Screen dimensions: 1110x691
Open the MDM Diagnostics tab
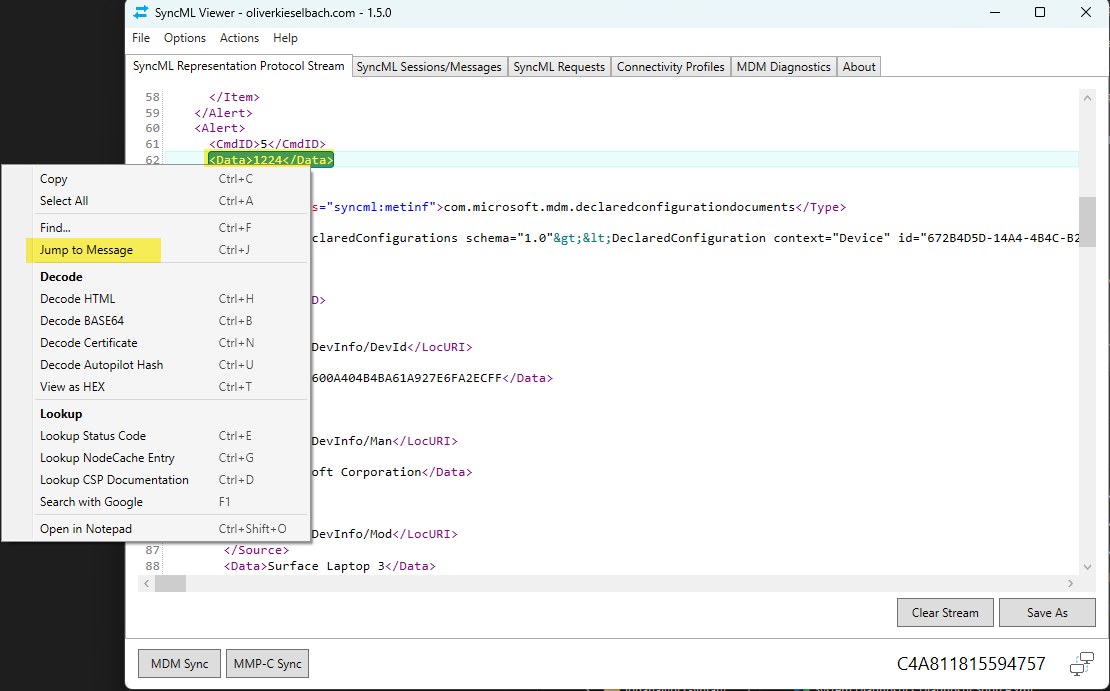784,67
